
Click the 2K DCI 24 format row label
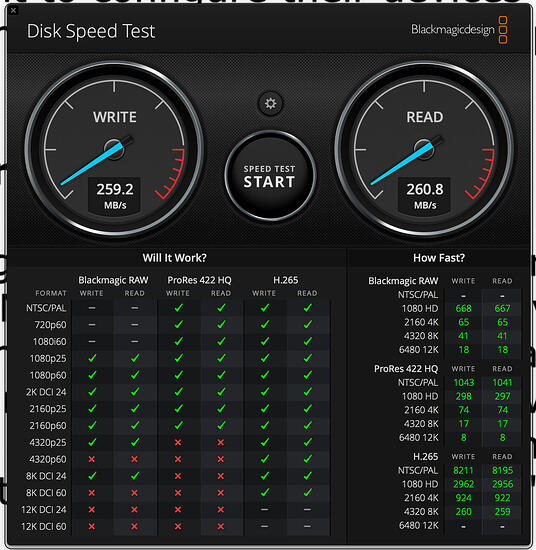pos(46,392)
